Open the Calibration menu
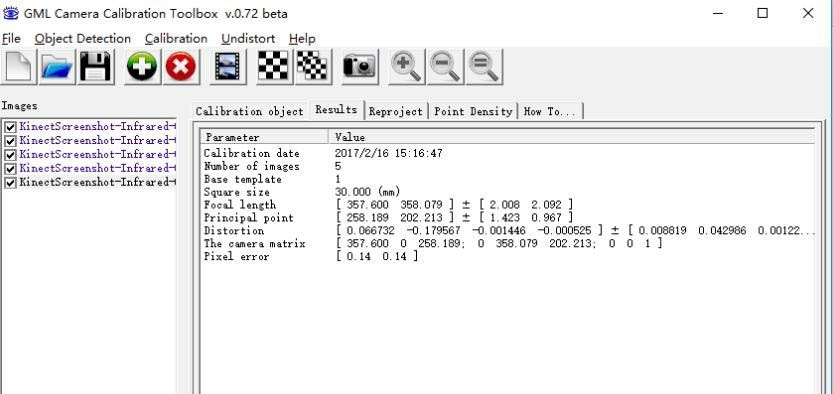The width and height of the screenshot is (833, 394). (176, 39)
